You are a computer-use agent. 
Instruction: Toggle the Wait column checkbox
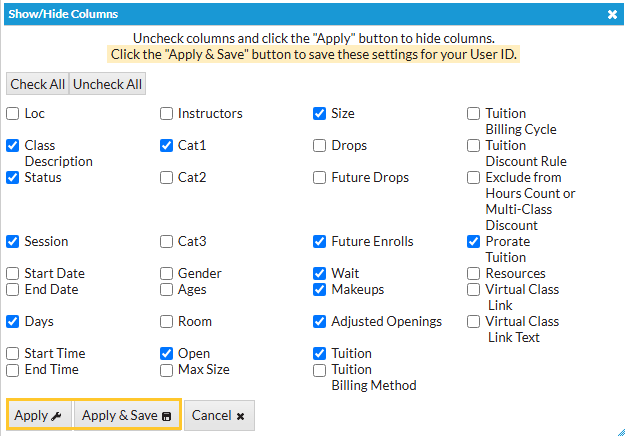click(320, 274)
